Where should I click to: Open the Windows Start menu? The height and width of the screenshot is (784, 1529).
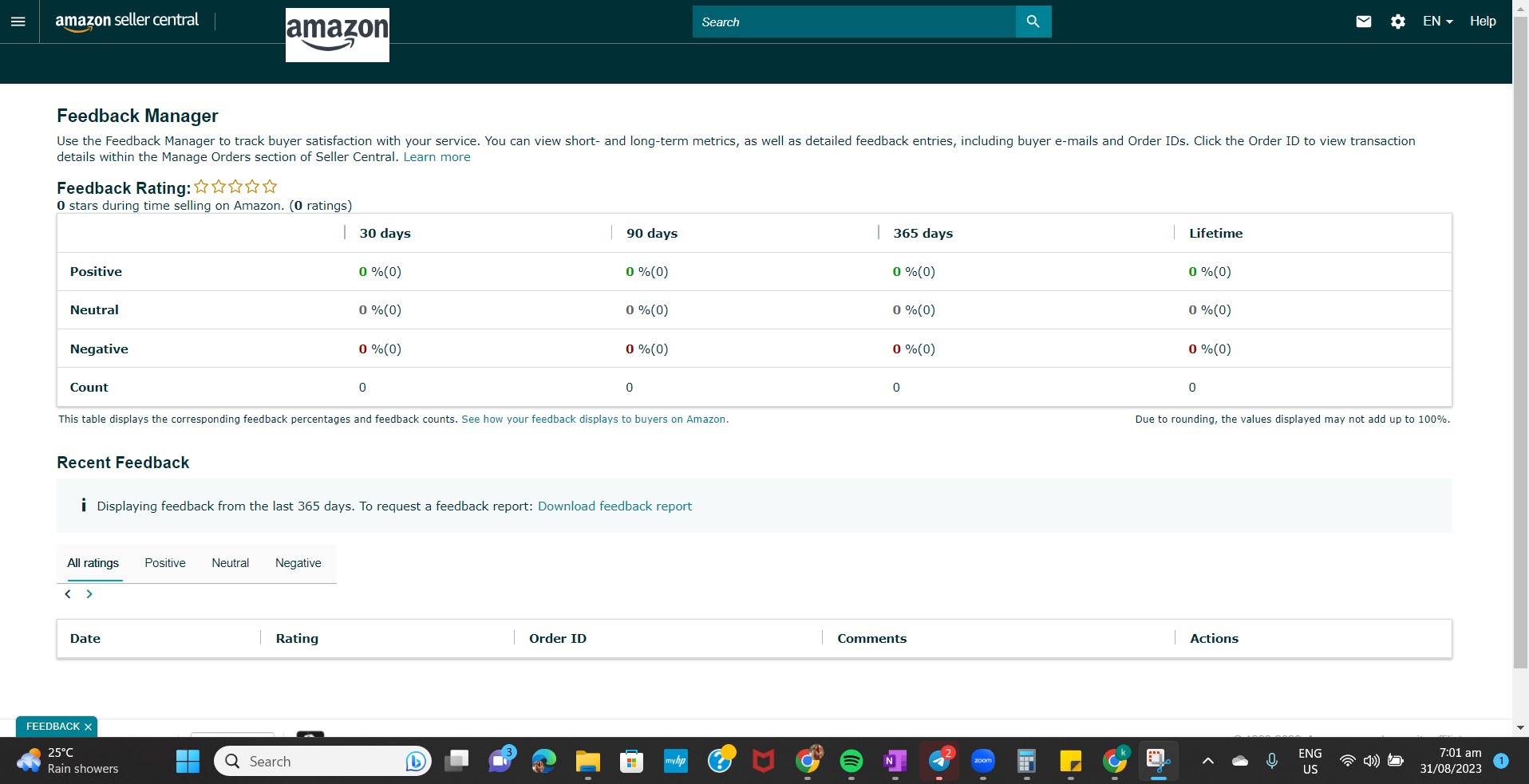point(188,762)
